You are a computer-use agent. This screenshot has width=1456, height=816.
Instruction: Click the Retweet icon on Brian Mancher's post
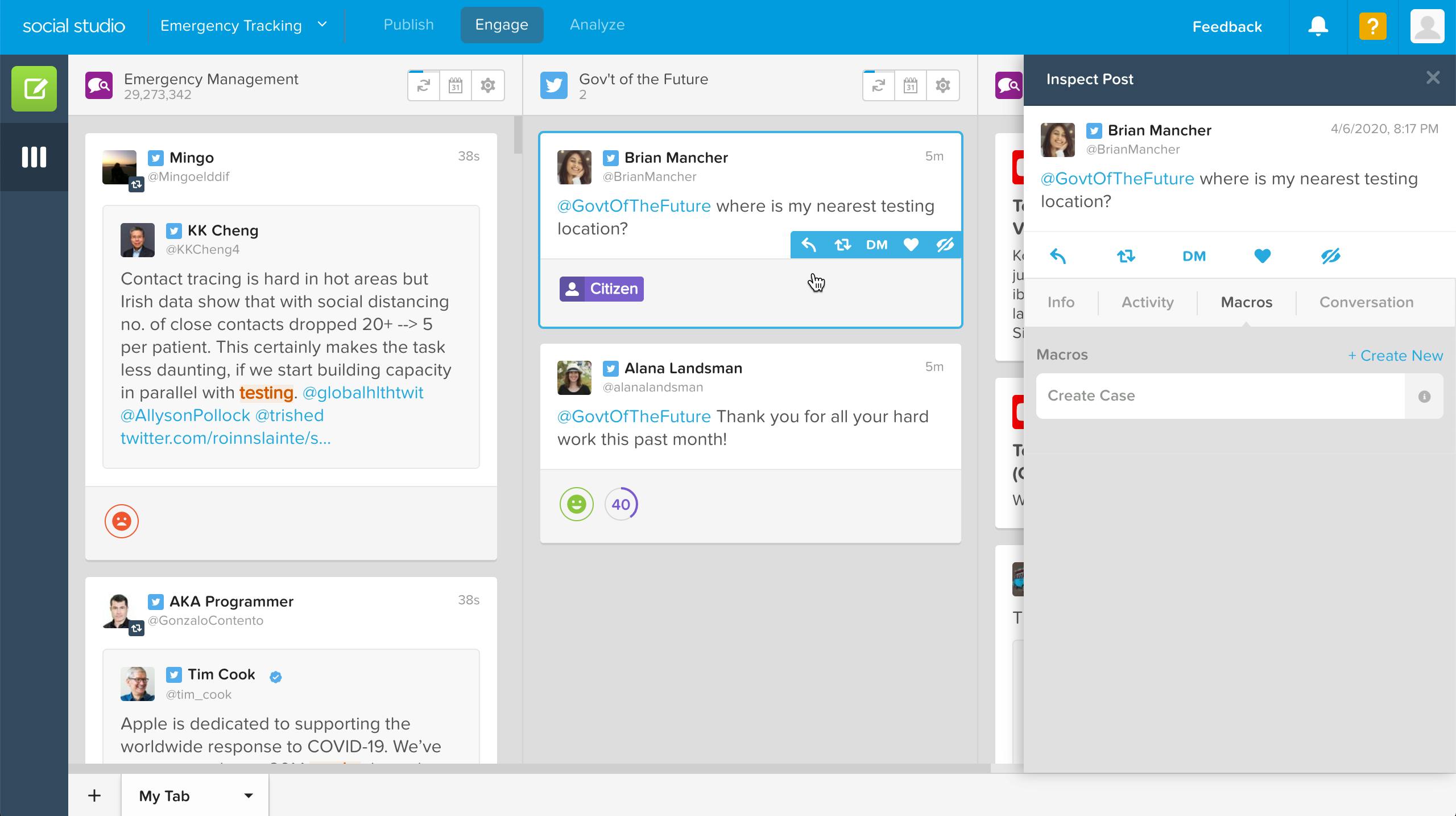click(x=842, y=244)
